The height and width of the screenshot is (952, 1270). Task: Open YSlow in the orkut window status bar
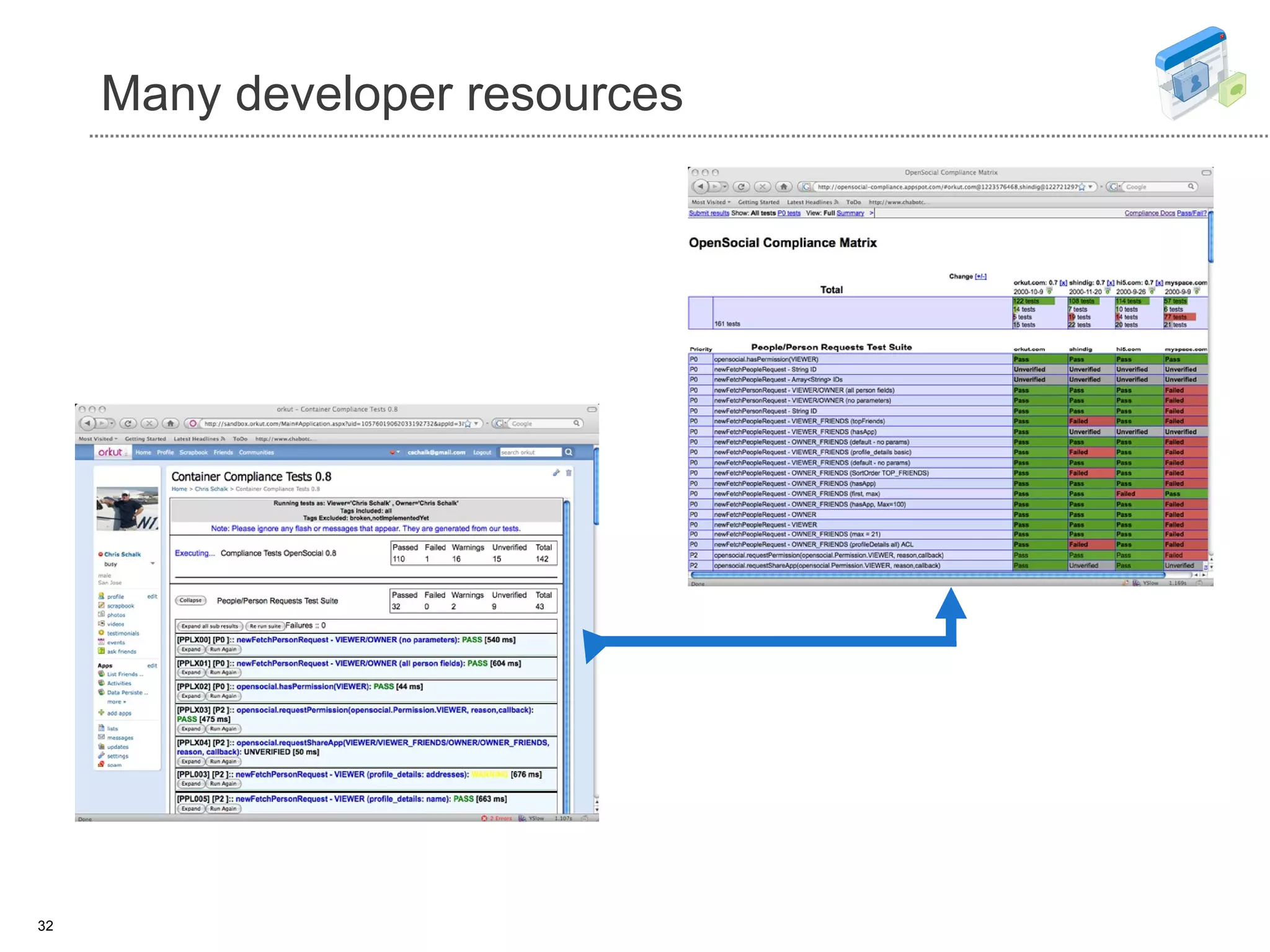531,818
